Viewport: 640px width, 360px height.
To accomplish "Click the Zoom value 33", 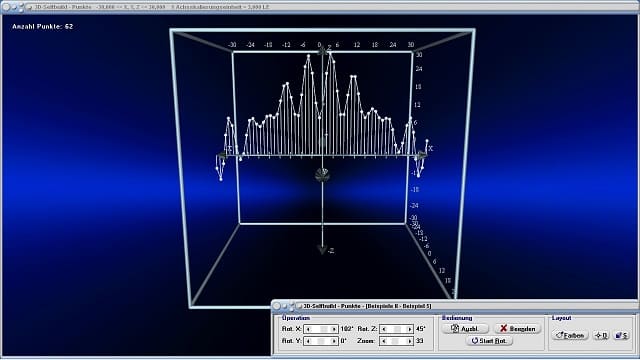I will point(419,341).
